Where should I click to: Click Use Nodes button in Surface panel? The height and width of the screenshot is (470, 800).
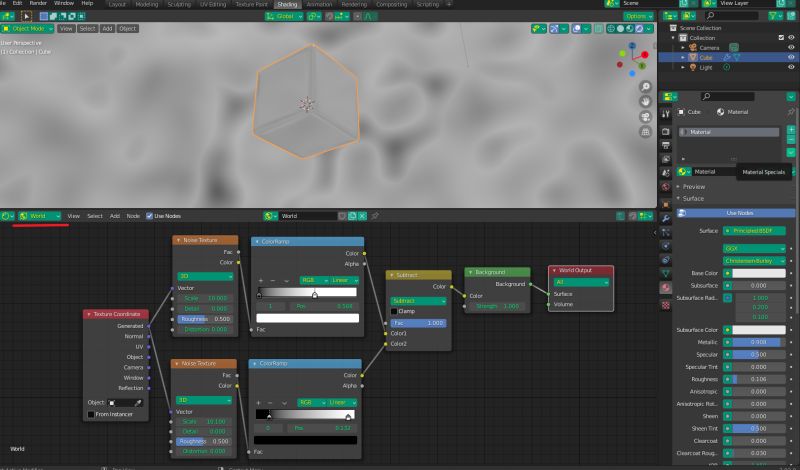tap(736, 213)
